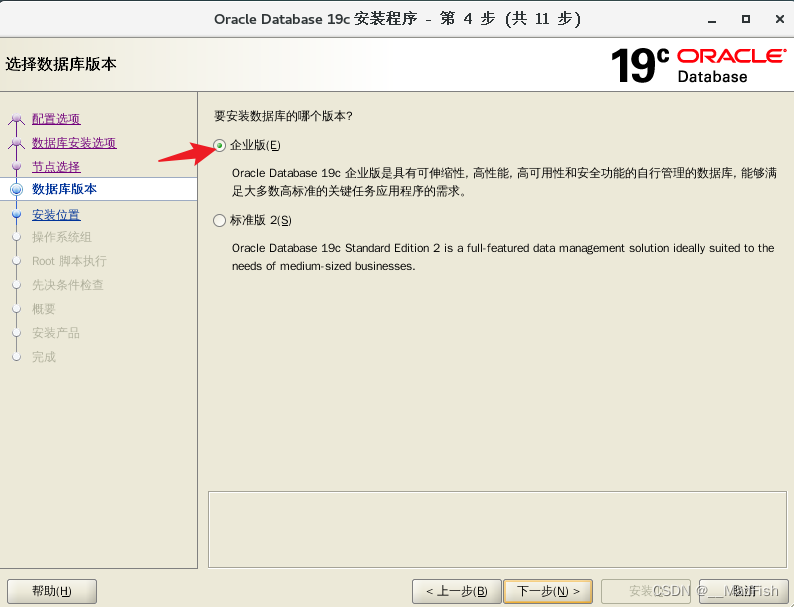
Task: Open the 配置选项 step link
Action: [x=56, y=119]
